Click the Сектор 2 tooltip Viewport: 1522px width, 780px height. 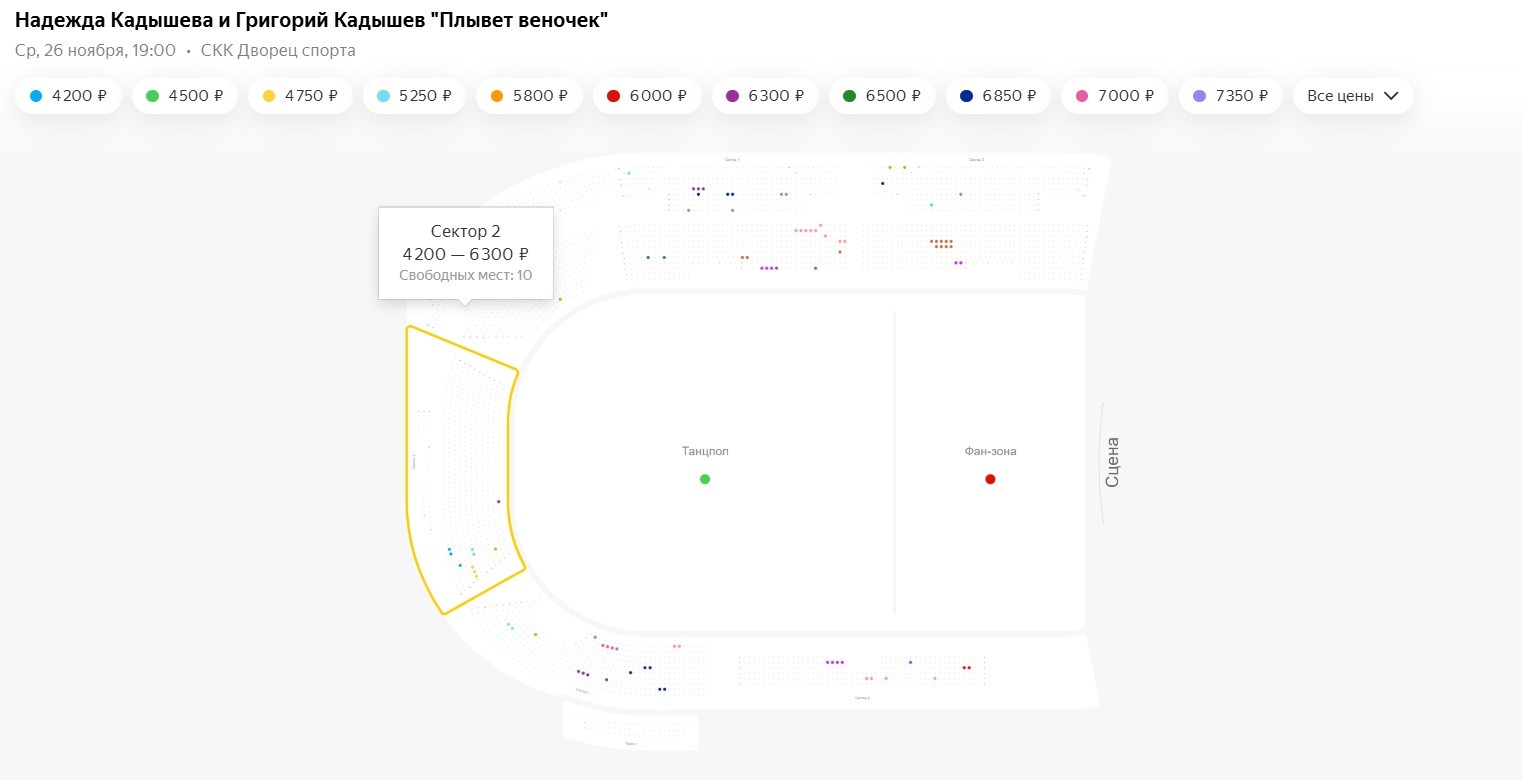(x=465, y=253)
